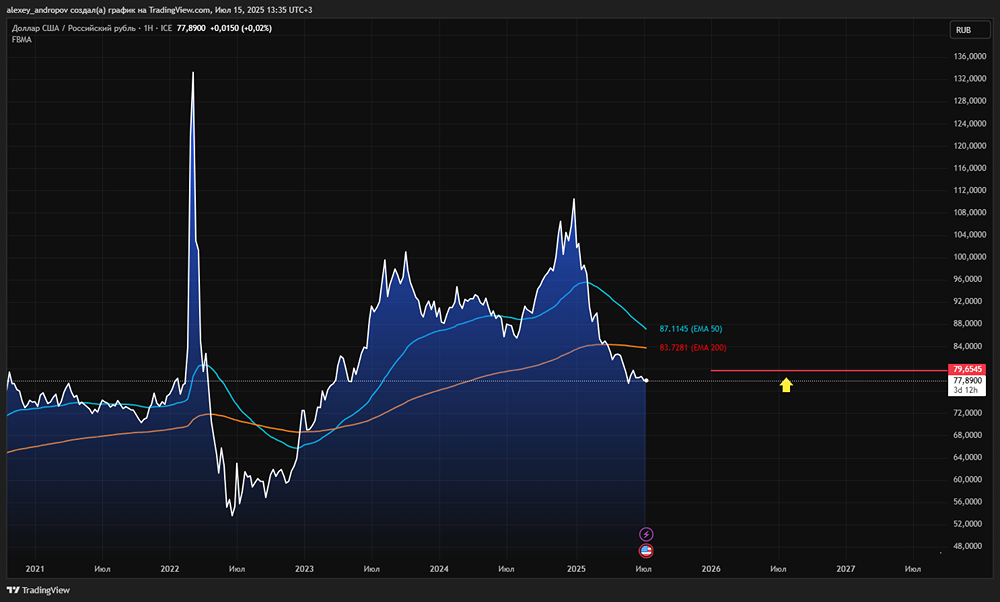Click the 56,0000 price axis label
This screenshot has height=602, width=1000.
(x=969, y=502)
